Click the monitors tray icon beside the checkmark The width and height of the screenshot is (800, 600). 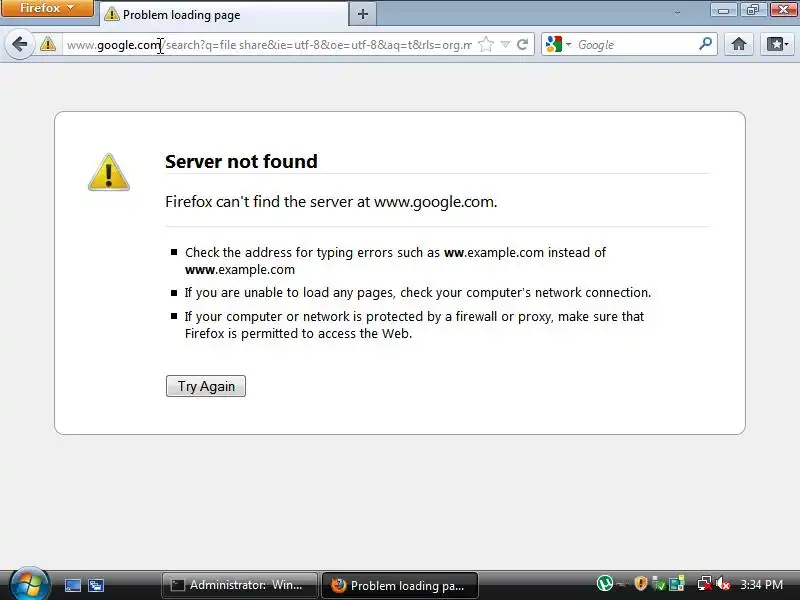677,583
